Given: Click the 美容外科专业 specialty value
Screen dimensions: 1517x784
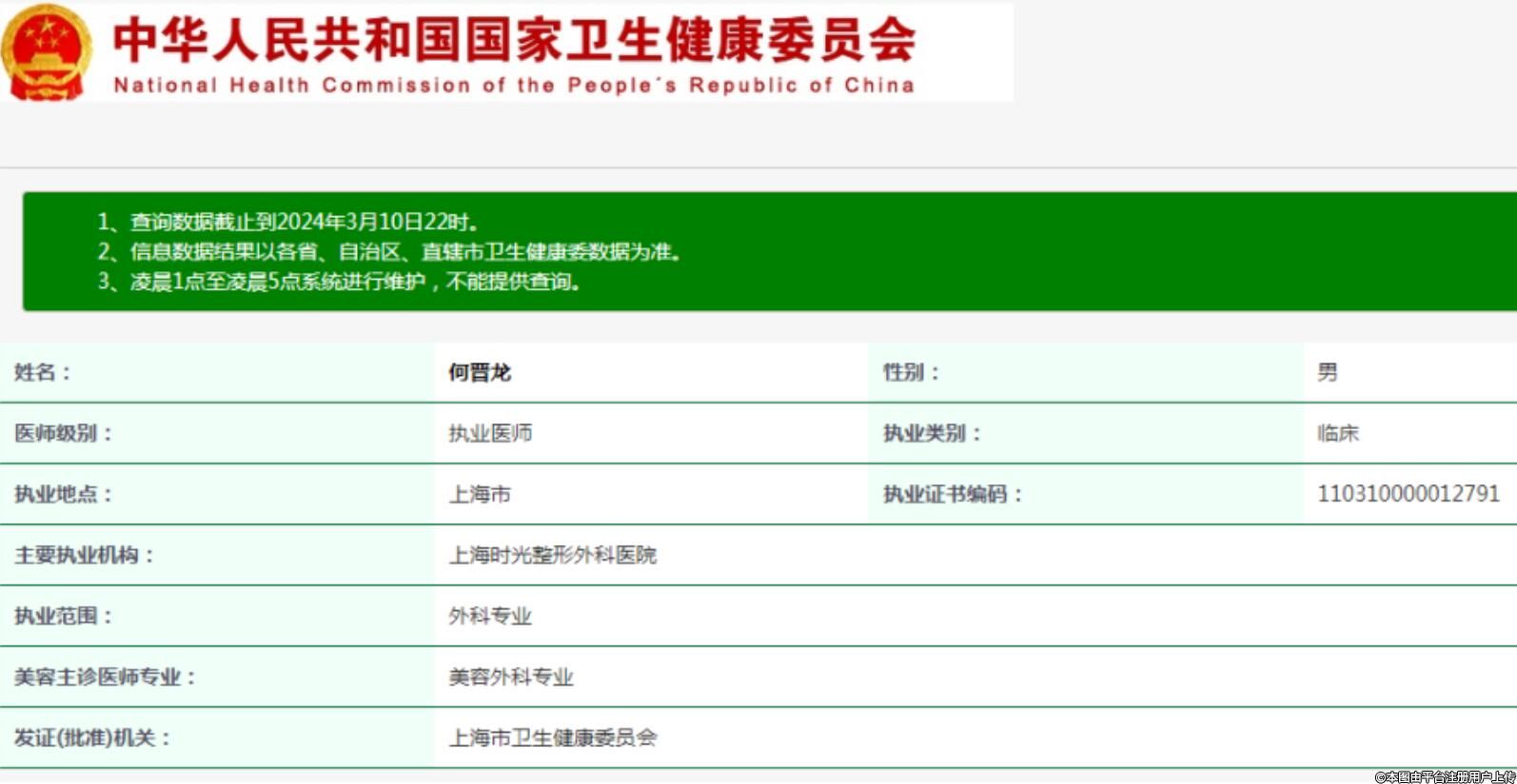Looking at the screenshot, I should (511, 676).
